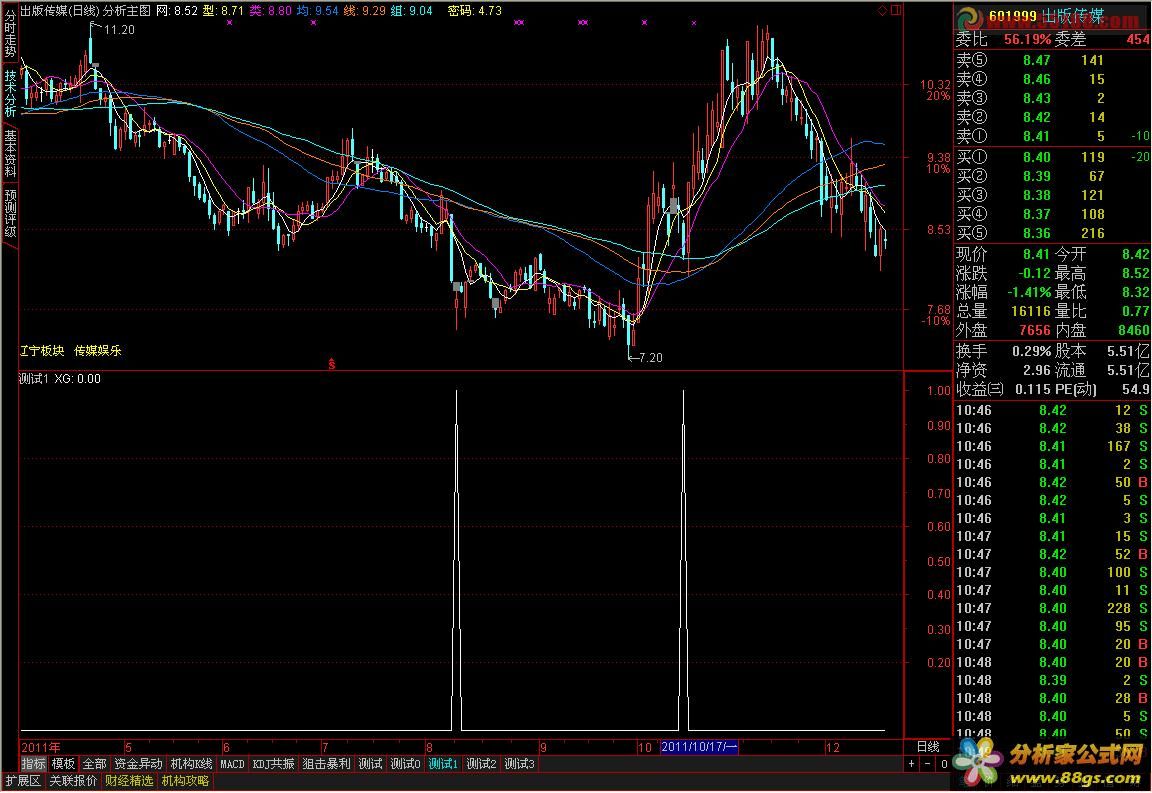The width and height of the screenshot is (1152, 793).
Task: Click the 11.20 high price label
Action: (x=119, y=30)
